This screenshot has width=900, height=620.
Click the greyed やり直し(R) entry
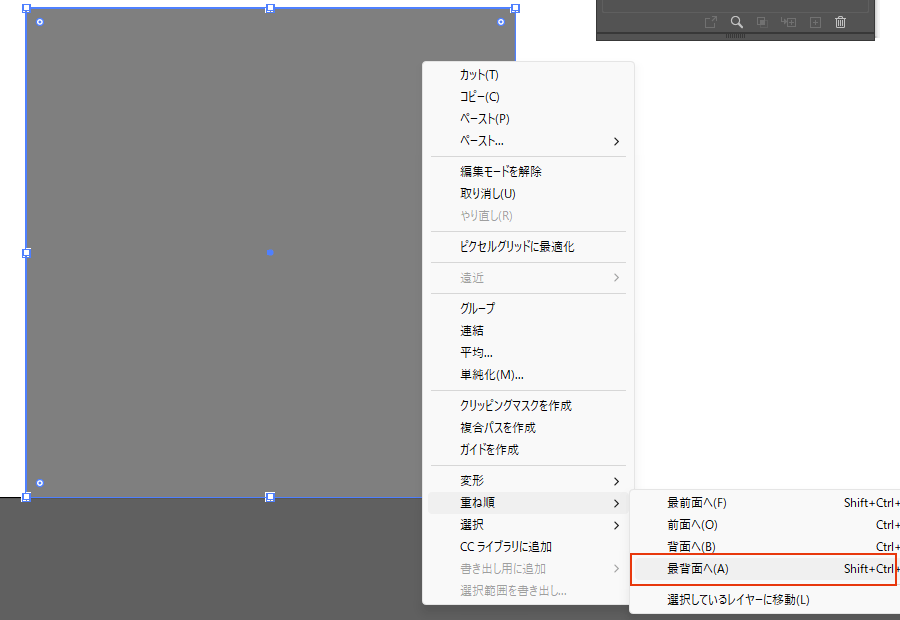(x=528, y=215)
